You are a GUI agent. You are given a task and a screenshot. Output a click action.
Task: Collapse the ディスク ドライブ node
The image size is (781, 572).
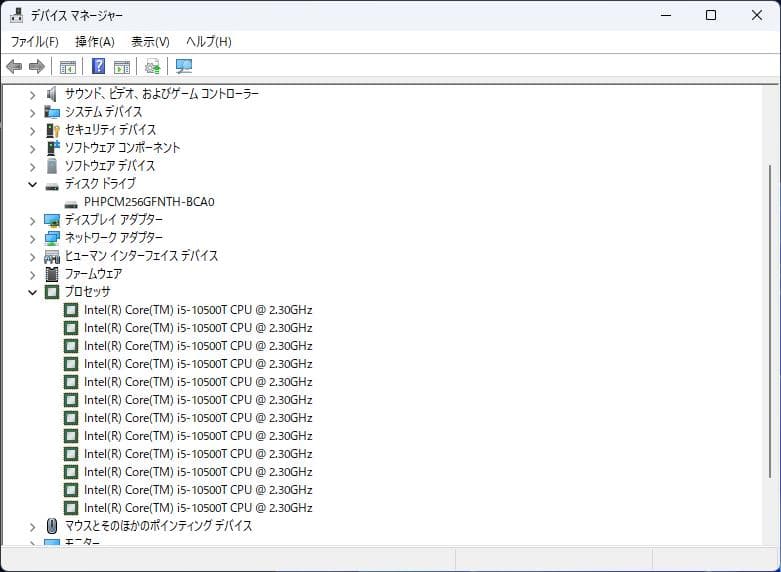click(32, 184)
